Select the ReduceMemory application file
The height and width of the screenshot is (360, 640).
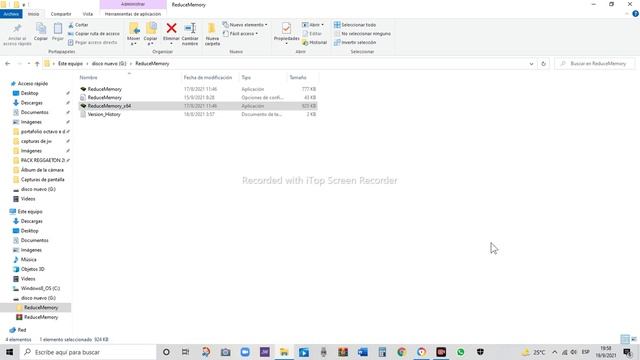point(198,89)
